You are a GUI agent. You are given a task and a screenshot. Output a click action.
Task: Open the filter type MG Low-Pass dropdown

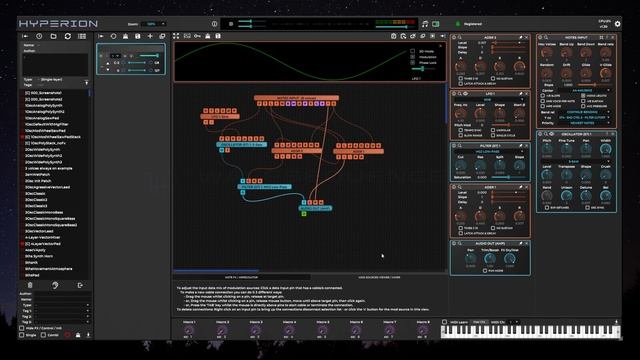[x=490, y=151]
